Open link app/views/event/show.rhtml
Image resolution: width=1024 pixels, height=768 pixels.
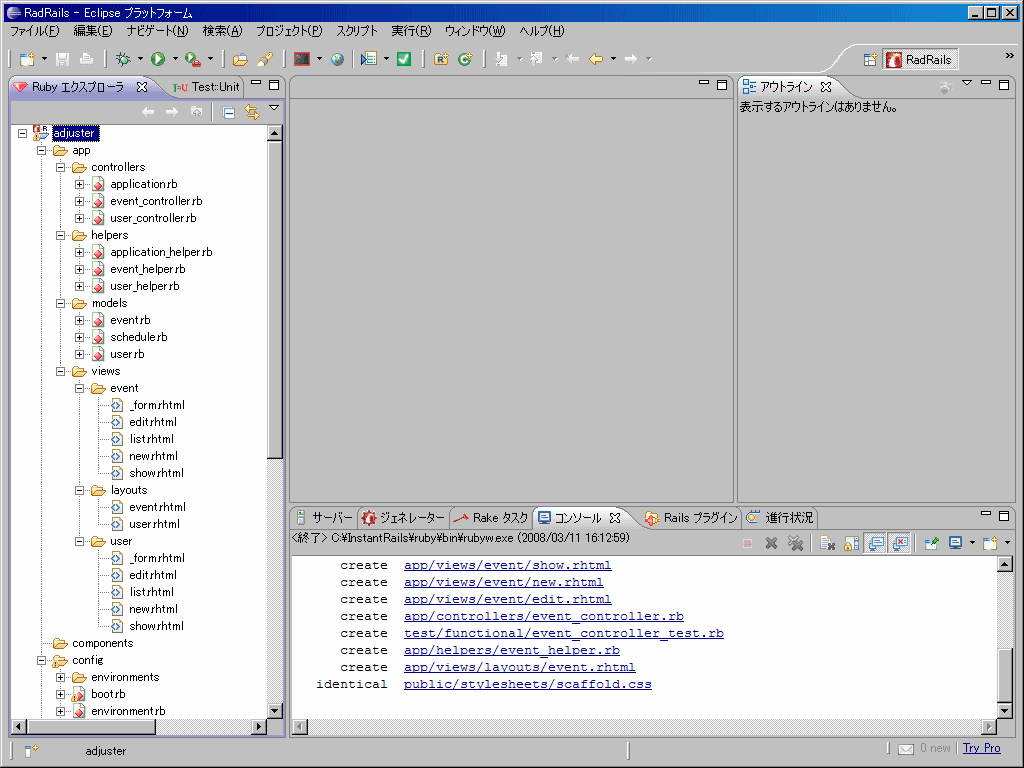pos(507,565)
